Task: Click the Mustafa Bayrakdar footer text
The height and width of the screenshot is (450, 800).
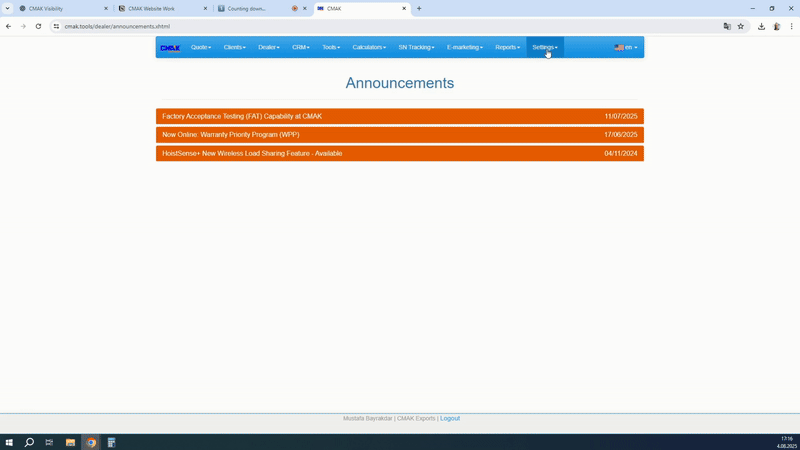Action: coord(367,418)
